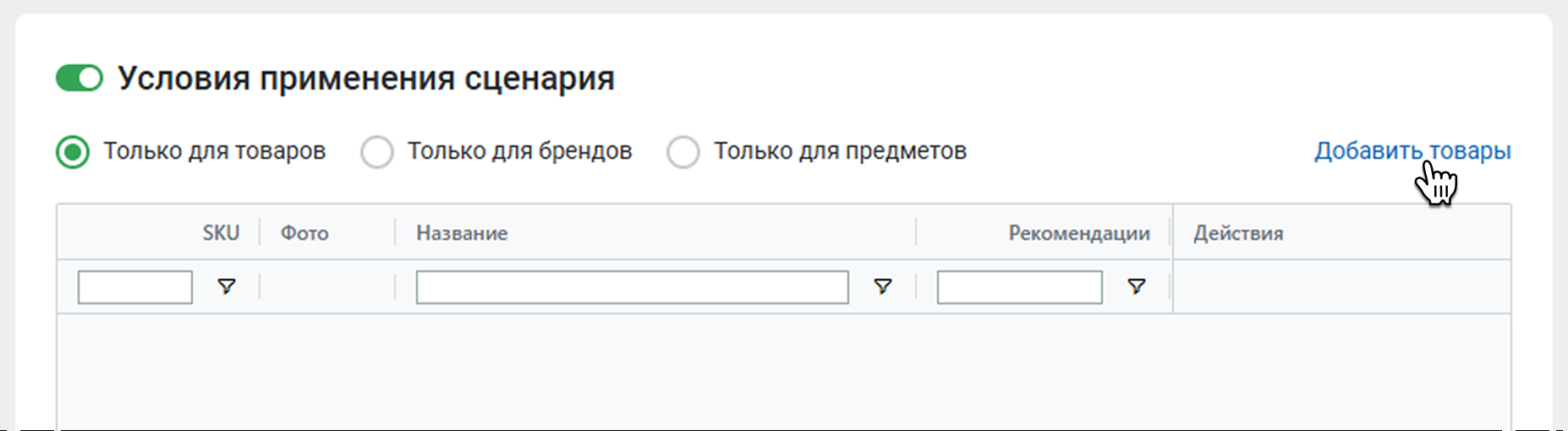This screenshot has height=431, width=1568.
Task: Click the Фото column header
Action: (x=304, y=232)
